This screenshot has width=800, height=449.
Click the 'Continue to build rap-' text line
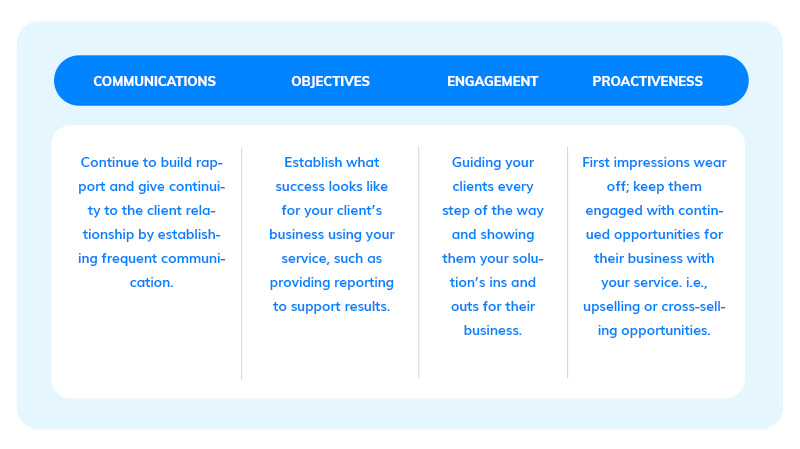click(x=152, y=162)
